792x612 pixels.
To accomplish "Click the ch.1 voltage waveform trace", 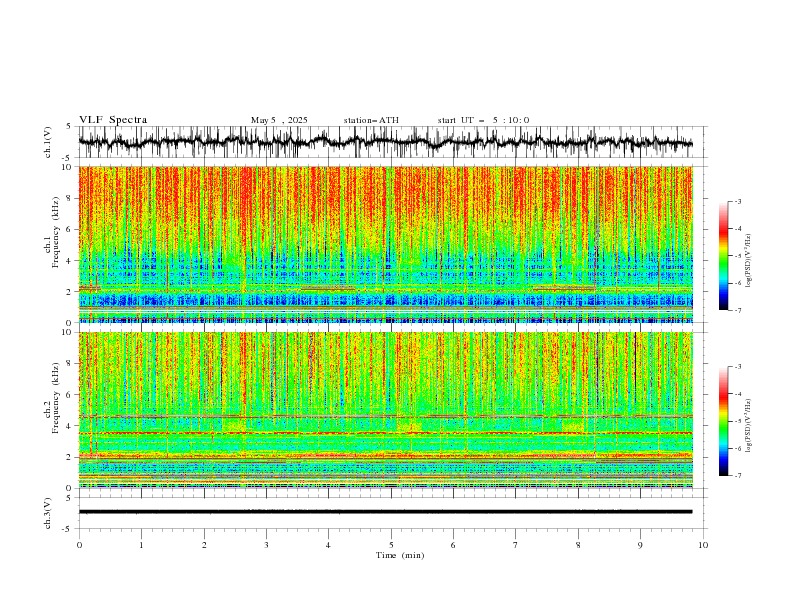I will tap(385, 142).
